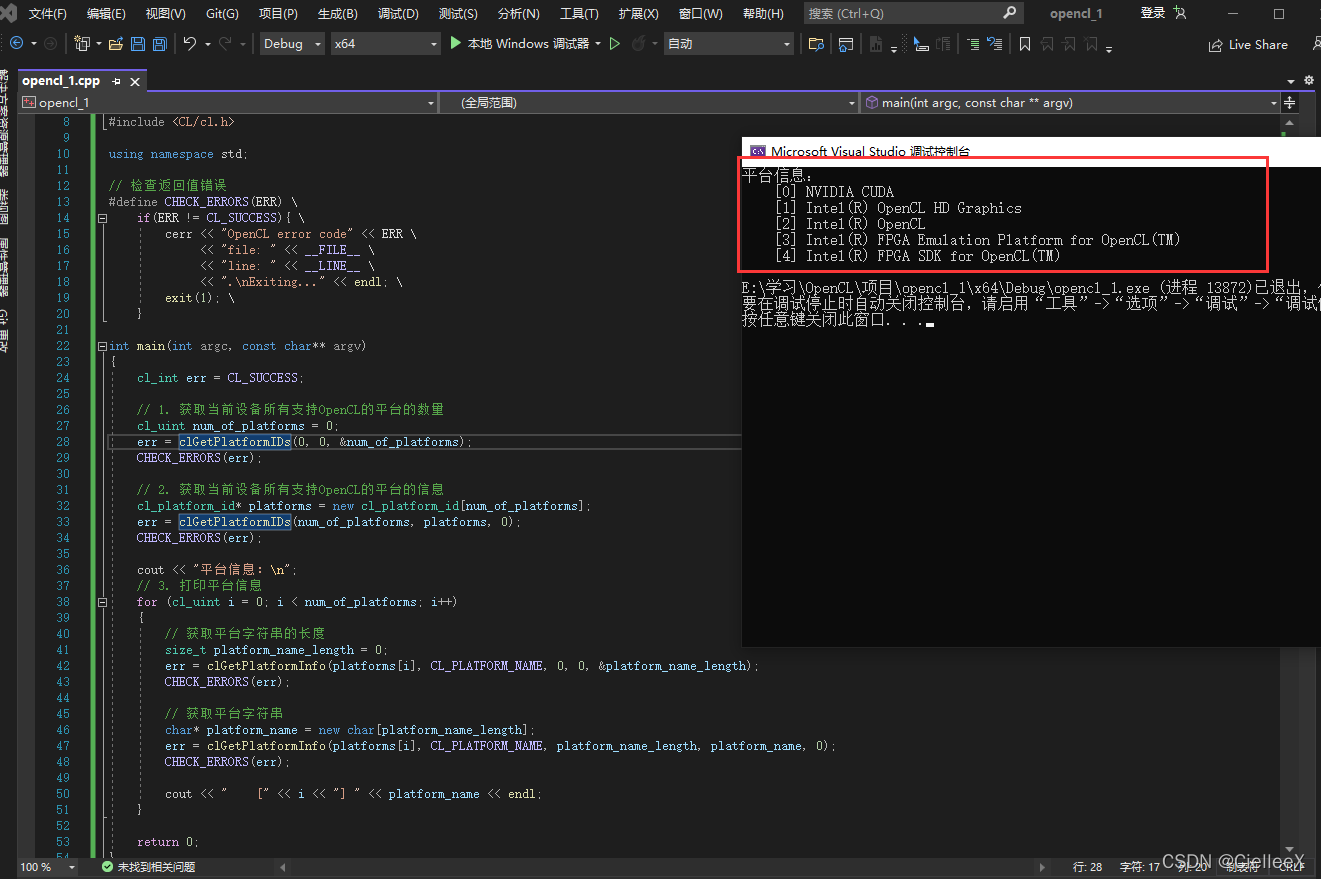The height and width of the screenshot is (879, 1321).
Task: Click the toolbar bookmark icon
Action: 1025,44
